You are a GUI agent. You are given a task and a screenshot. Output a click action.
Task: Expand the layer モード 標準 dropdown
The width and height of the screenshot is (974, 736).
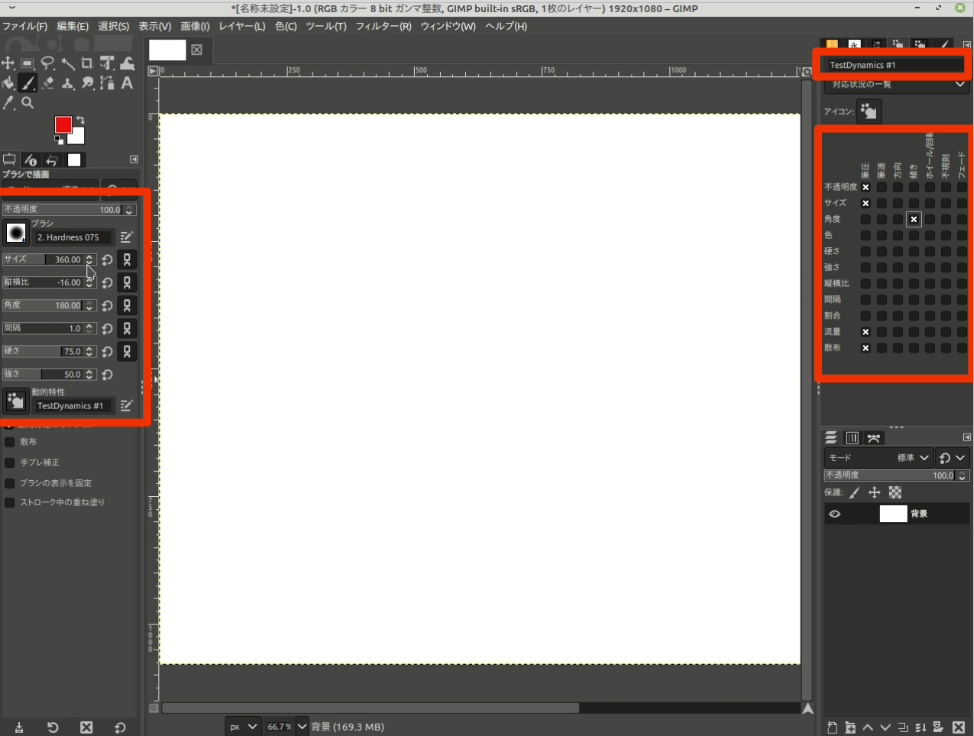[914, 457]
